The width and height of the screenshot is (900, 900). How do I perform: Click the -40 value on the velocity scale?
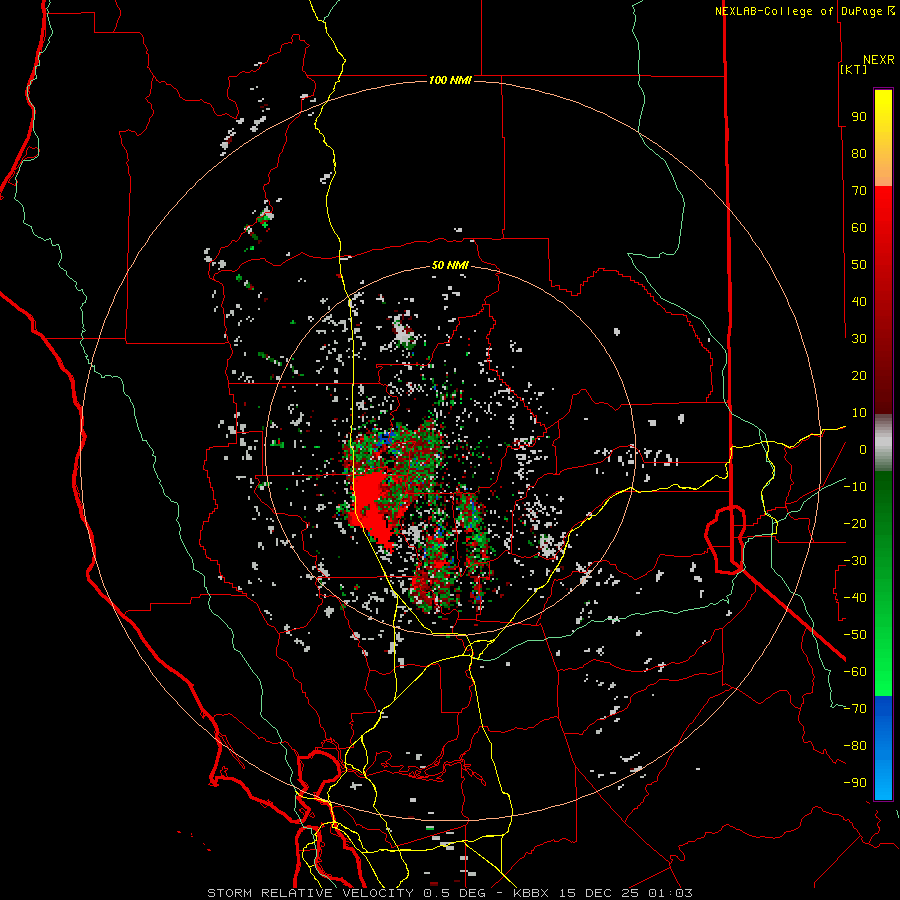click(x=855, y=598)
